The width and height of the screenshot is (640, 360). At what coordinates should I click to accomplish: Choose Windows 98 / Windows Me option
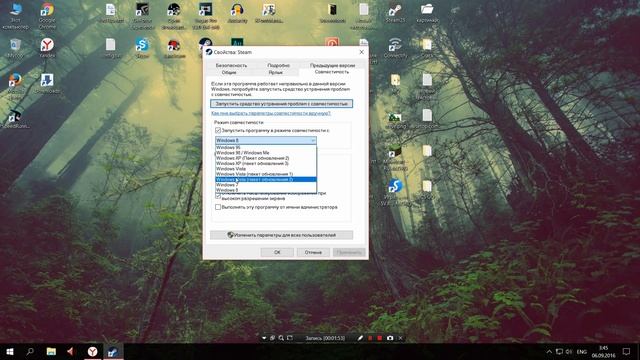click(266, 153)
